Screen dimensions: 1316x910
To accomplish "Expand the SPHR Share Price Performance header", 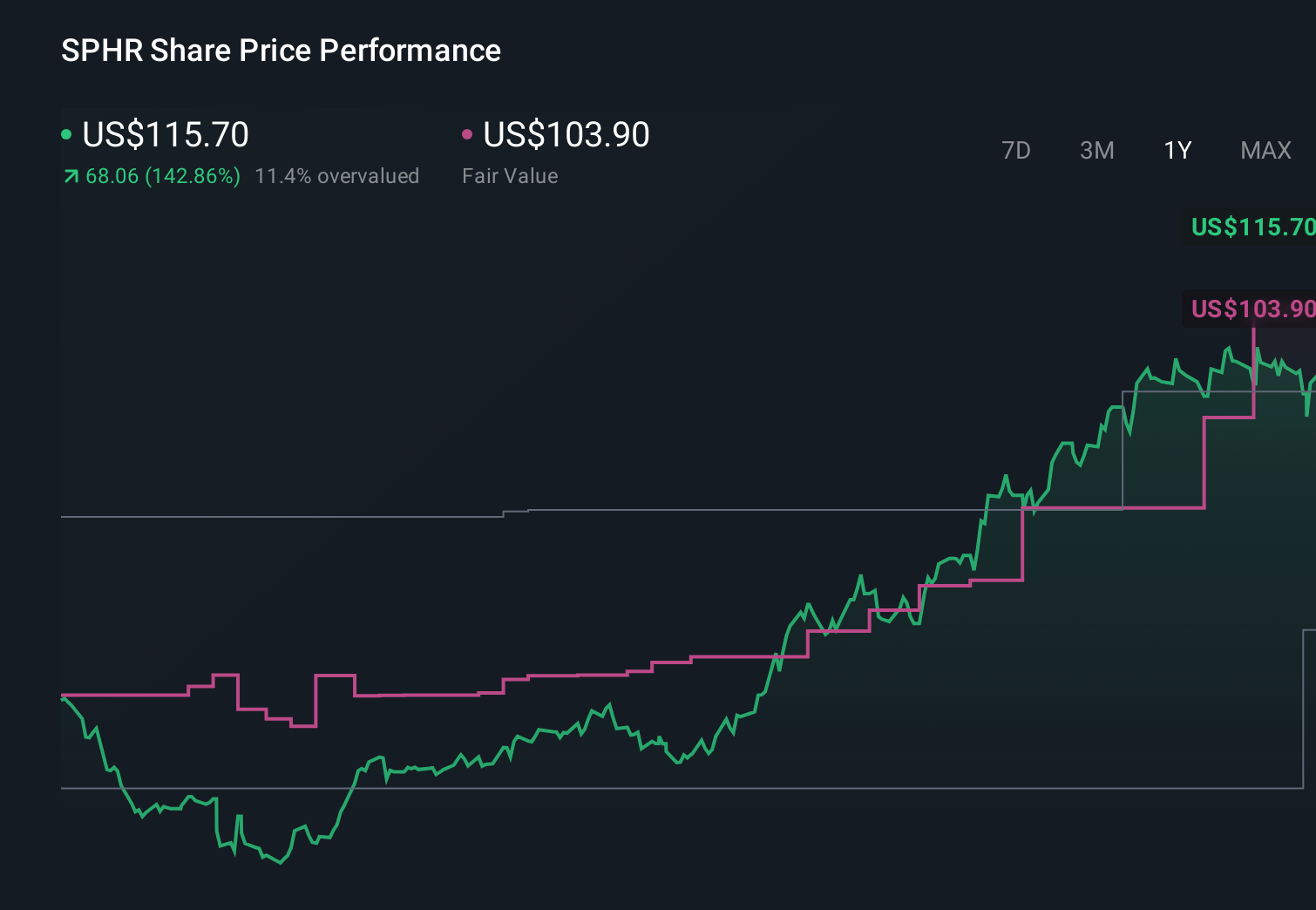I will coord(281,50).
